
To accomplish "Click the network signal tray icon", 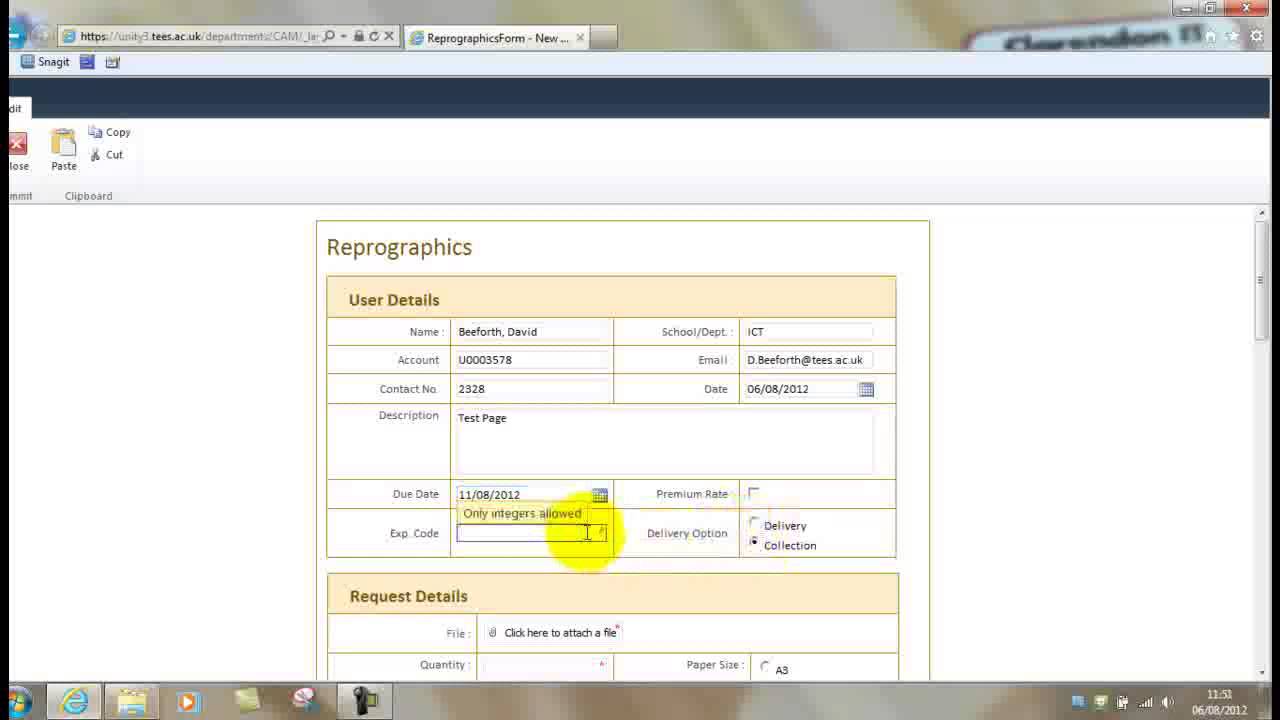I will tap(1145, 702).
